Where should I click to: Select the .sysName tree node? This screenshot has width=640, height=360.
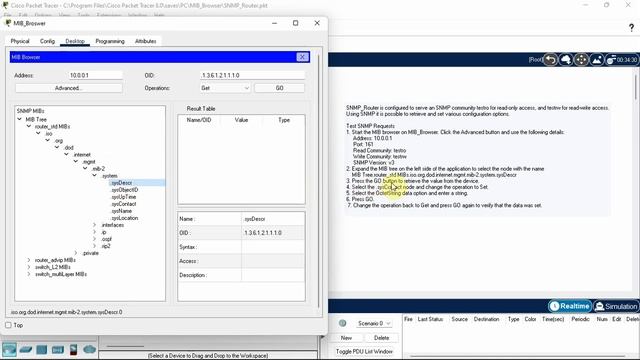point(122,211)
